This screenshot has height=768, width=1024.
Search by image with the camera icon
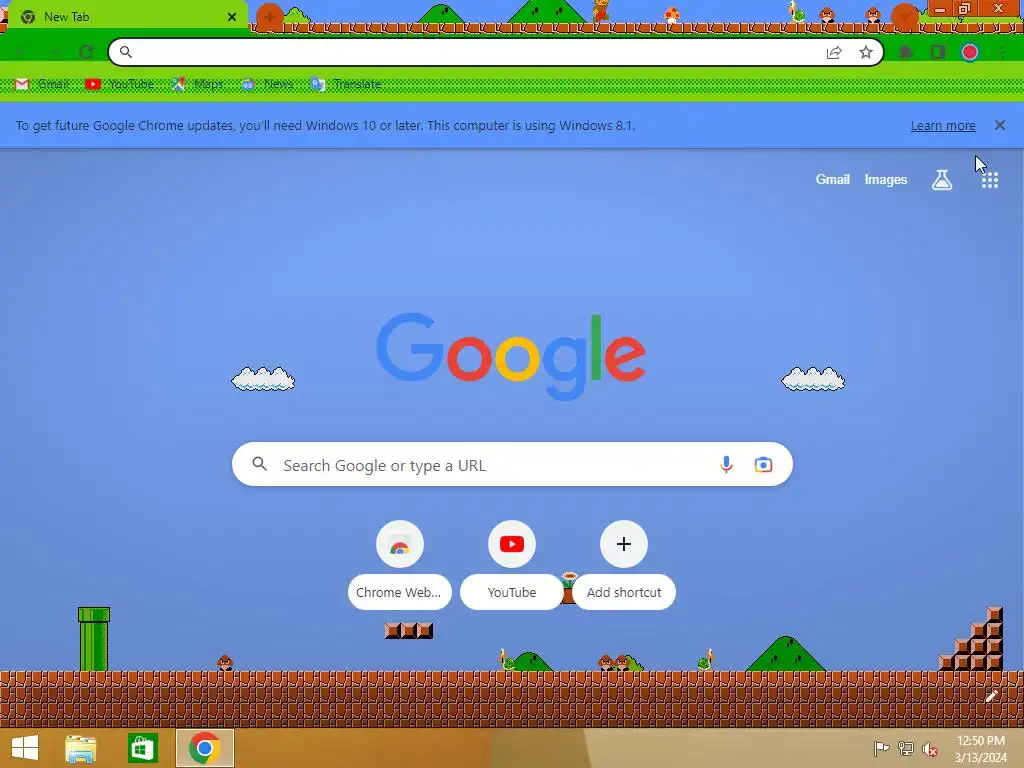point(763,464)
